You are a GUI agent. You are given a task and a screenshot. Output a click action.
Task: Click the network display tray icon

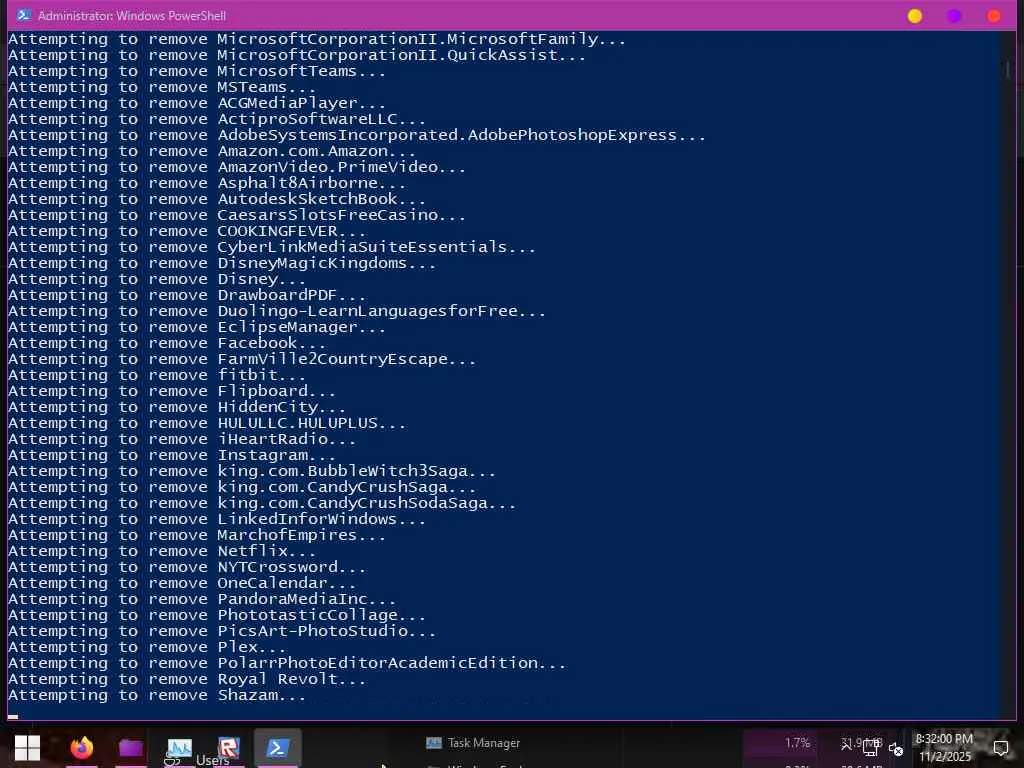(x=870, y=748)
